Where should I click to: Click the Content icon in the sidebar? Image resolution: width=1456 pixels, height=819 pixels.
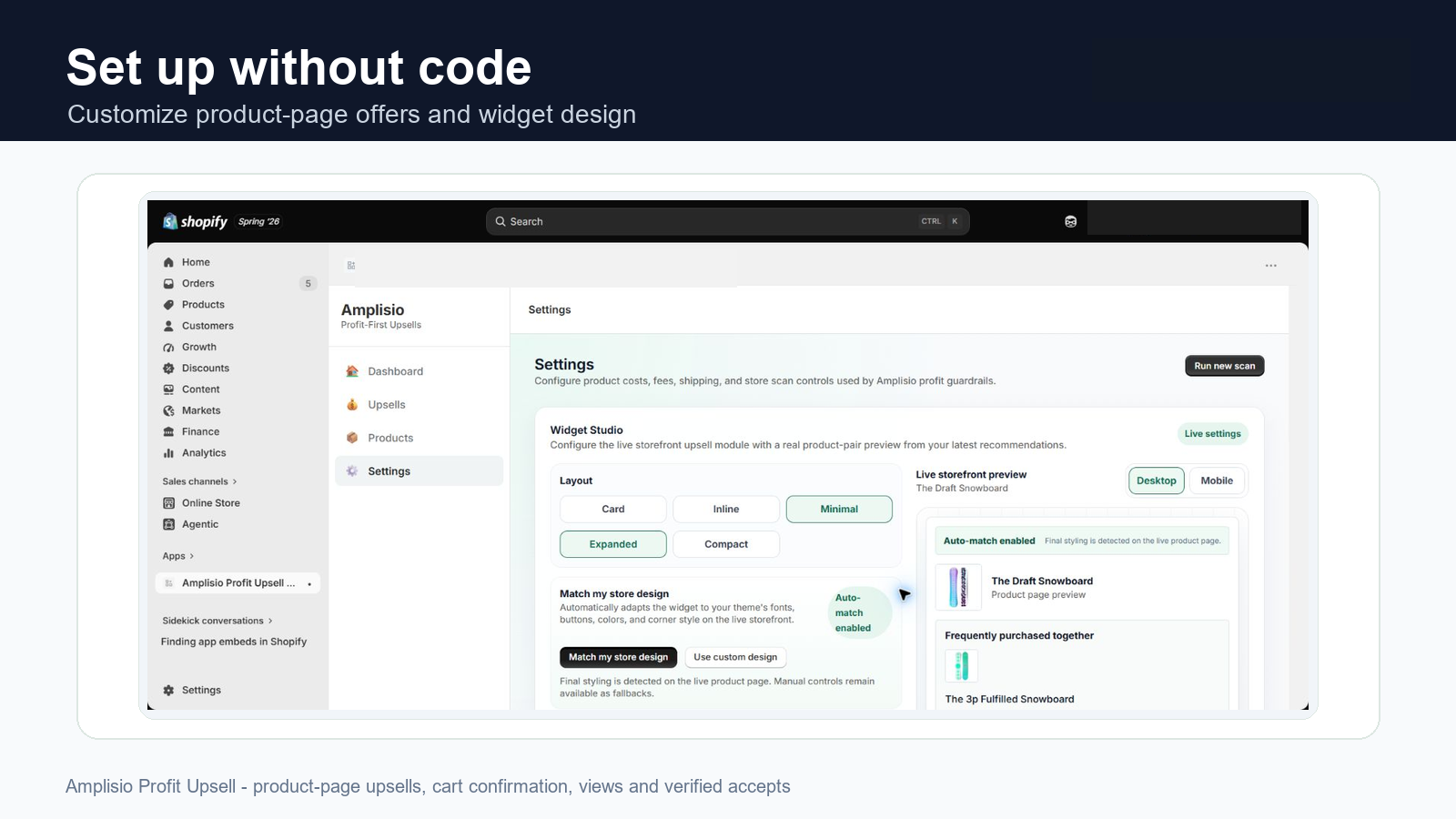click(168, 389)
